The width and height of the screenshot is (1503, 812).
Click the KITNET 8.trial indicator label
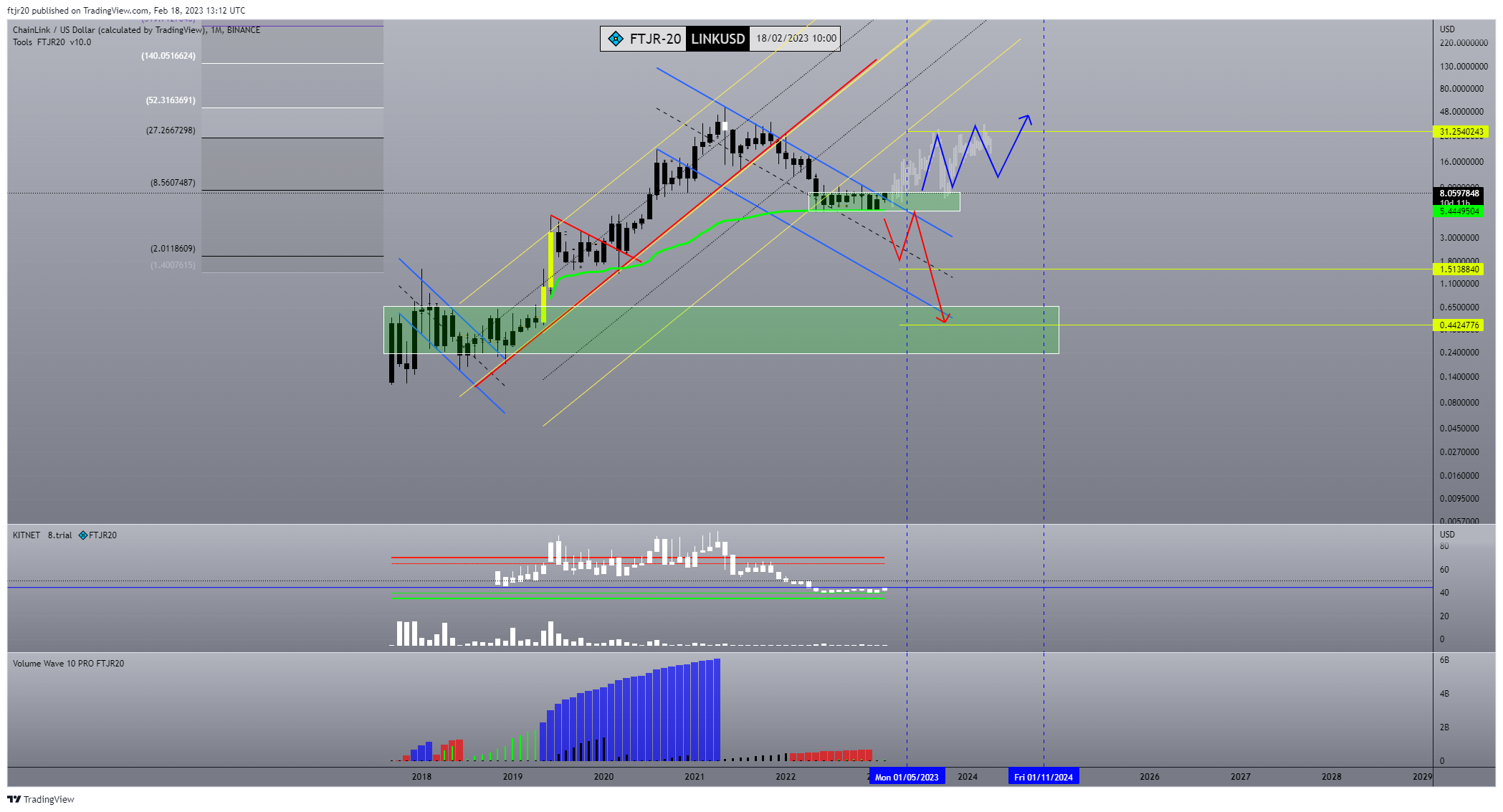coord(42,535)
